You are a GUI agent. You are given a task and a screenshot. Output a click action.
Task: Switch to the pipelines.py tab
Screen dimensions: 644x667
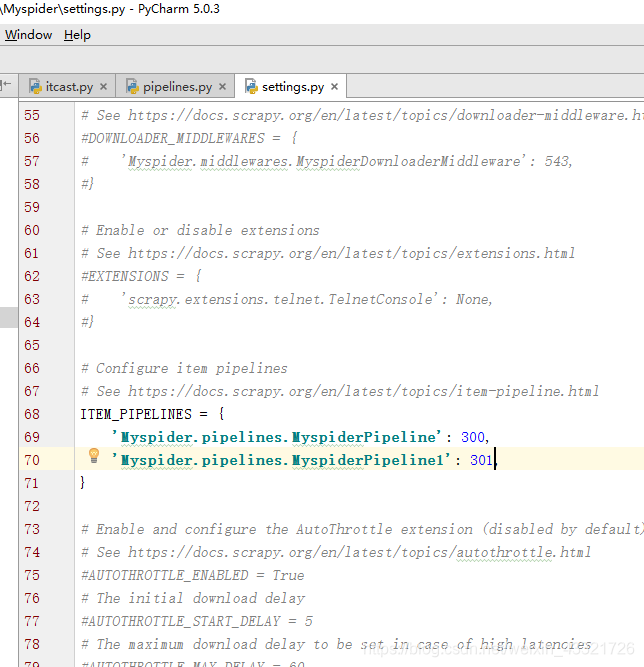pos(177,87)
